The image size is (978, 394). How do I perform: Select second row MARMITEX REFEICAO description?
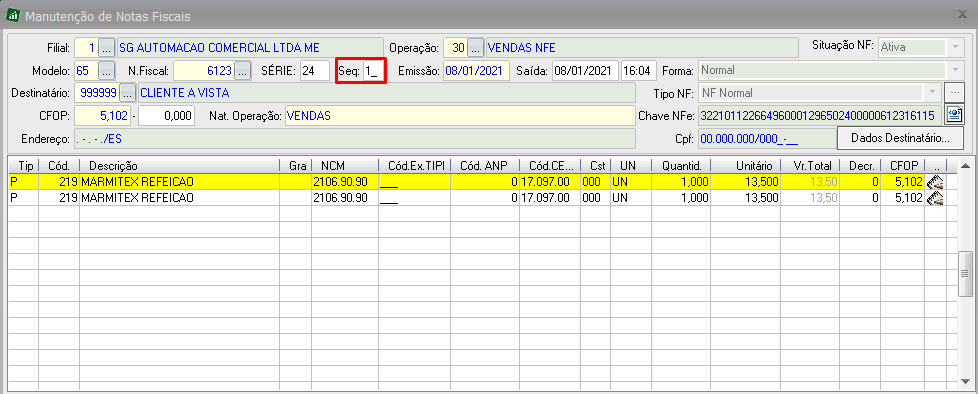click(x=180, y=198)
